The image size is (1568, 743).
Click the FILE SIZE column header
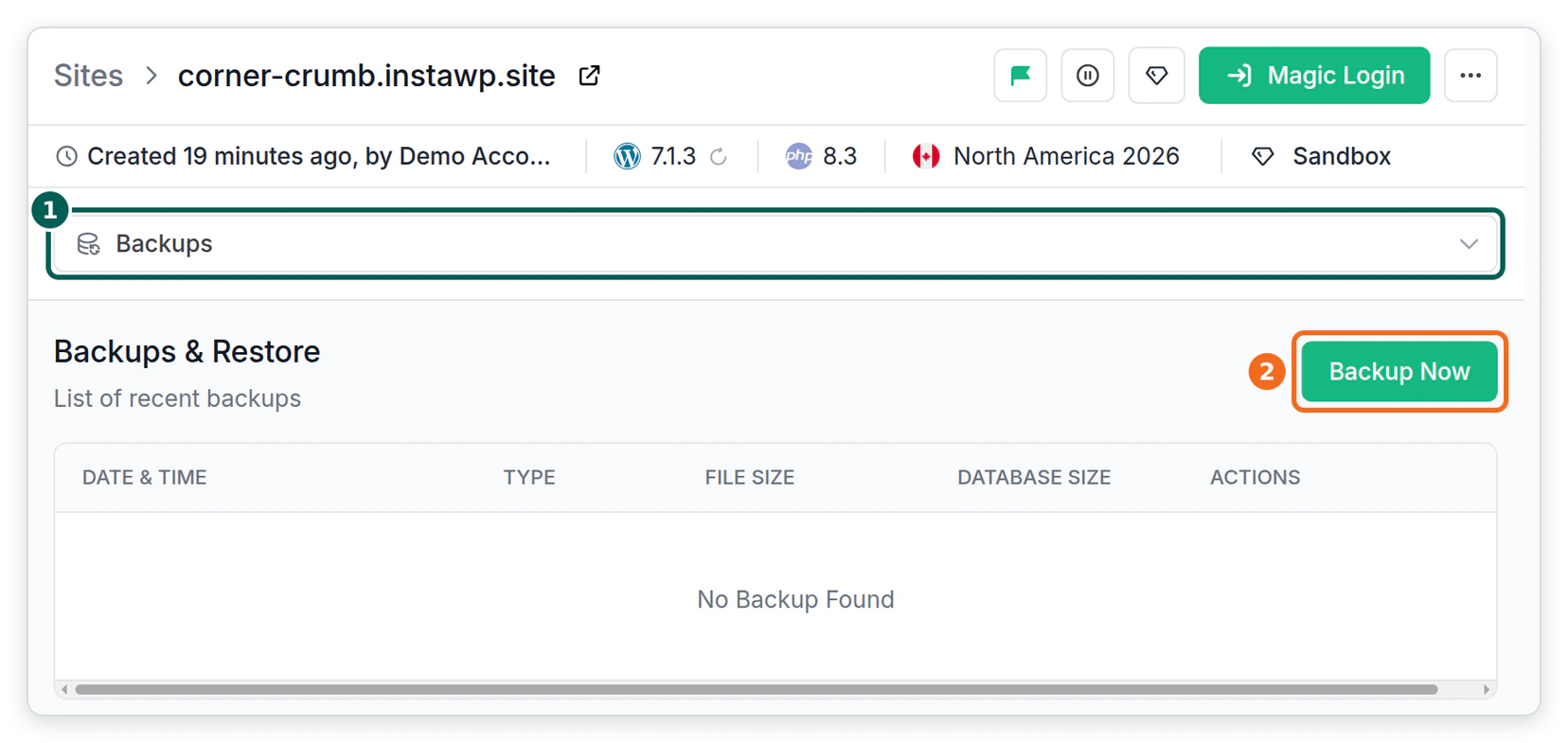pyautogui.click(x=749, y=478)
